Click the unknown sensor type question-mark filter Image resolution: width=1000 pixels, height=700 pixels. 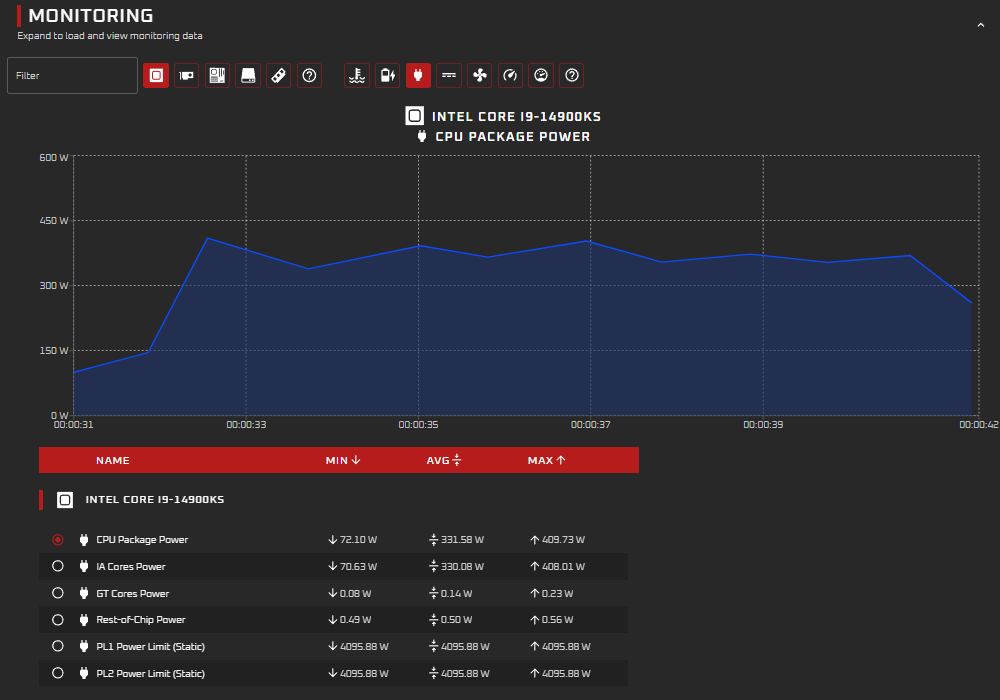click(572, 75)
